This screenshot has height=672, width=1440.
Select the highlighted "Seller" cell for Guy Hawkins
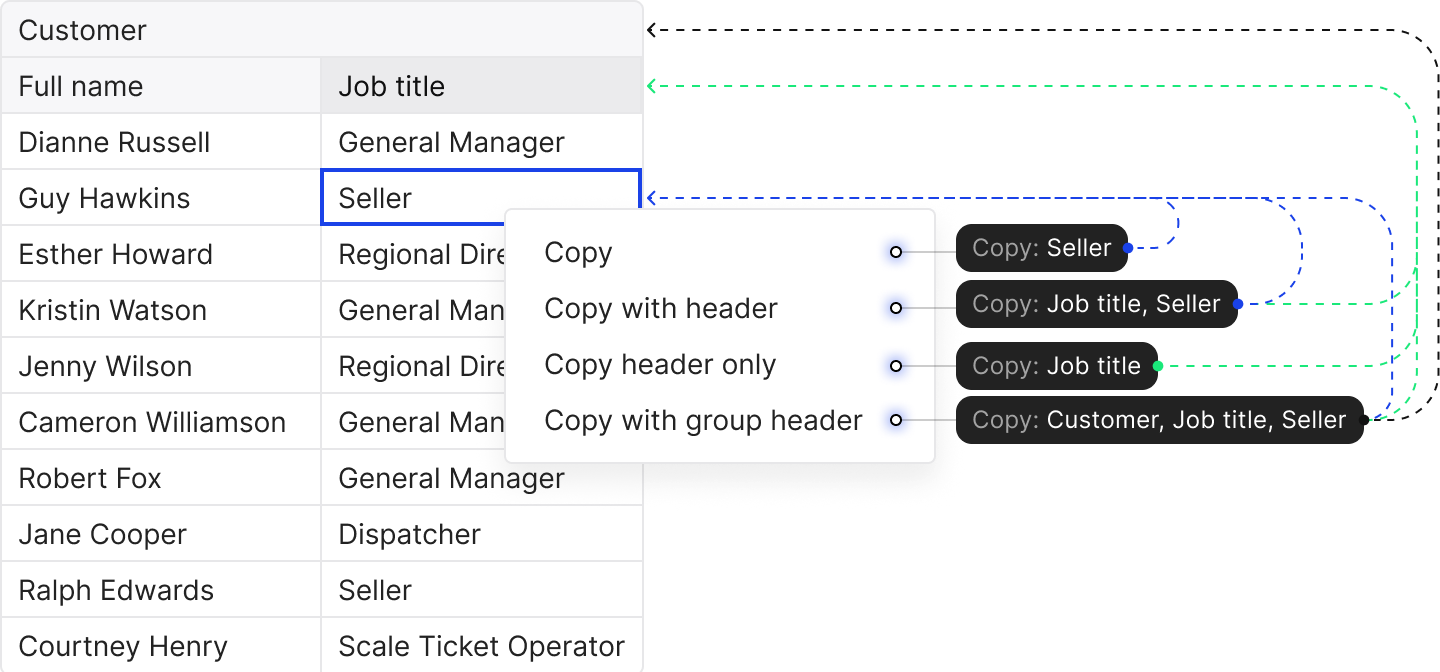(420, 198)
